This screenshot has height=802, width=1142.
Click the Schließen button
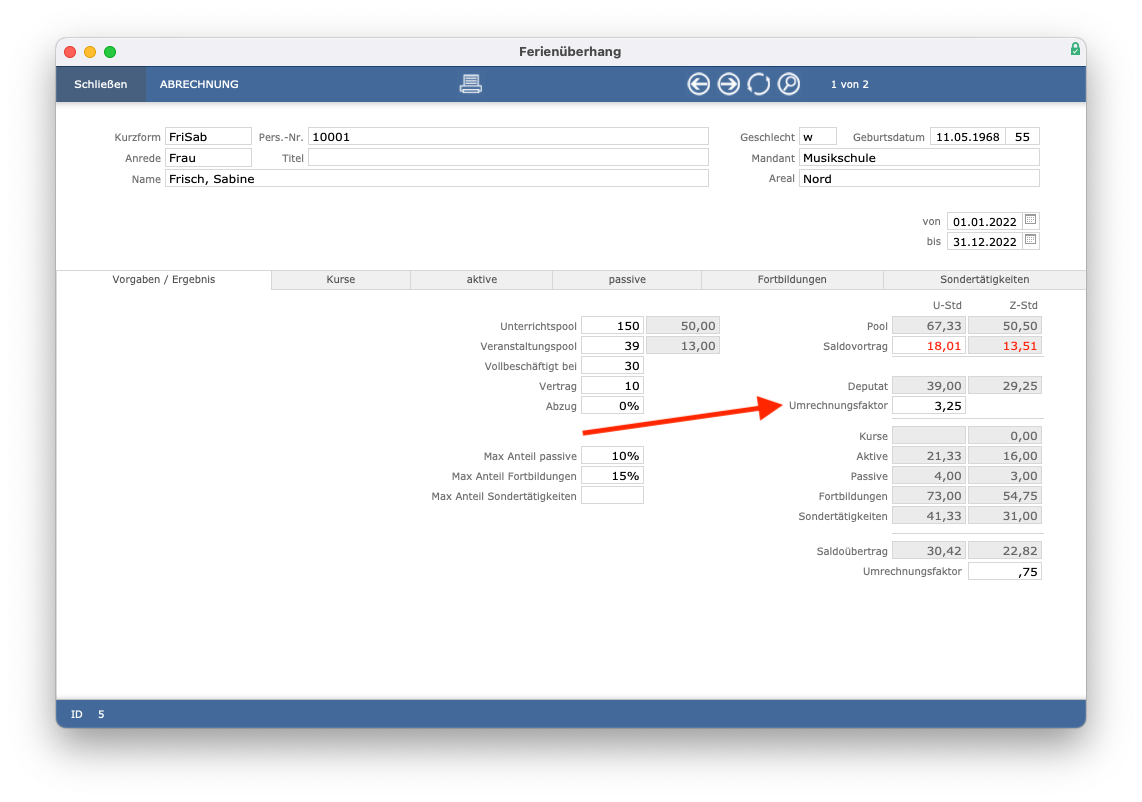[x=101, y=84]
